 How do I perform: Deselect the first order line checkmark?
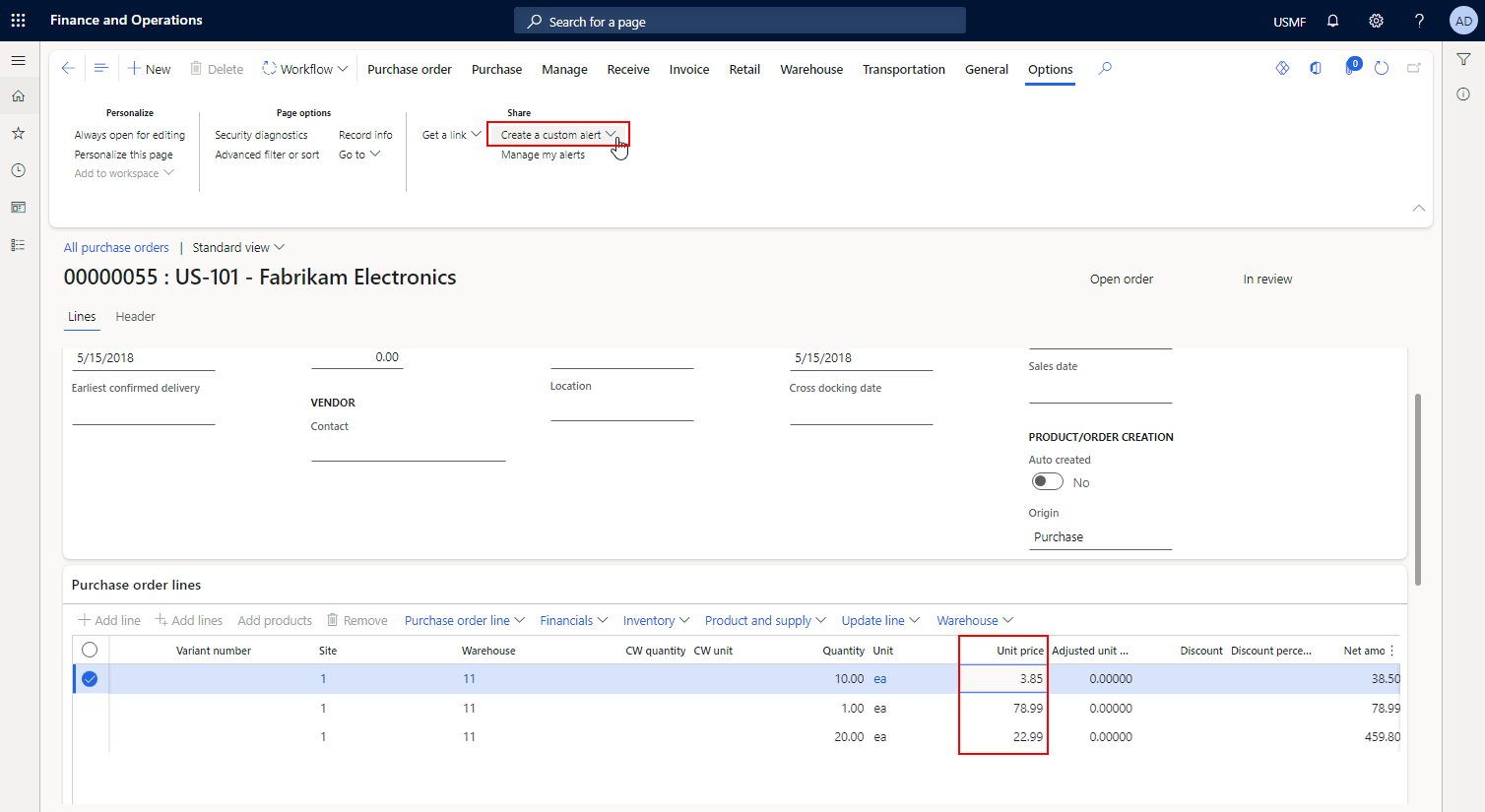pos(90,679)
